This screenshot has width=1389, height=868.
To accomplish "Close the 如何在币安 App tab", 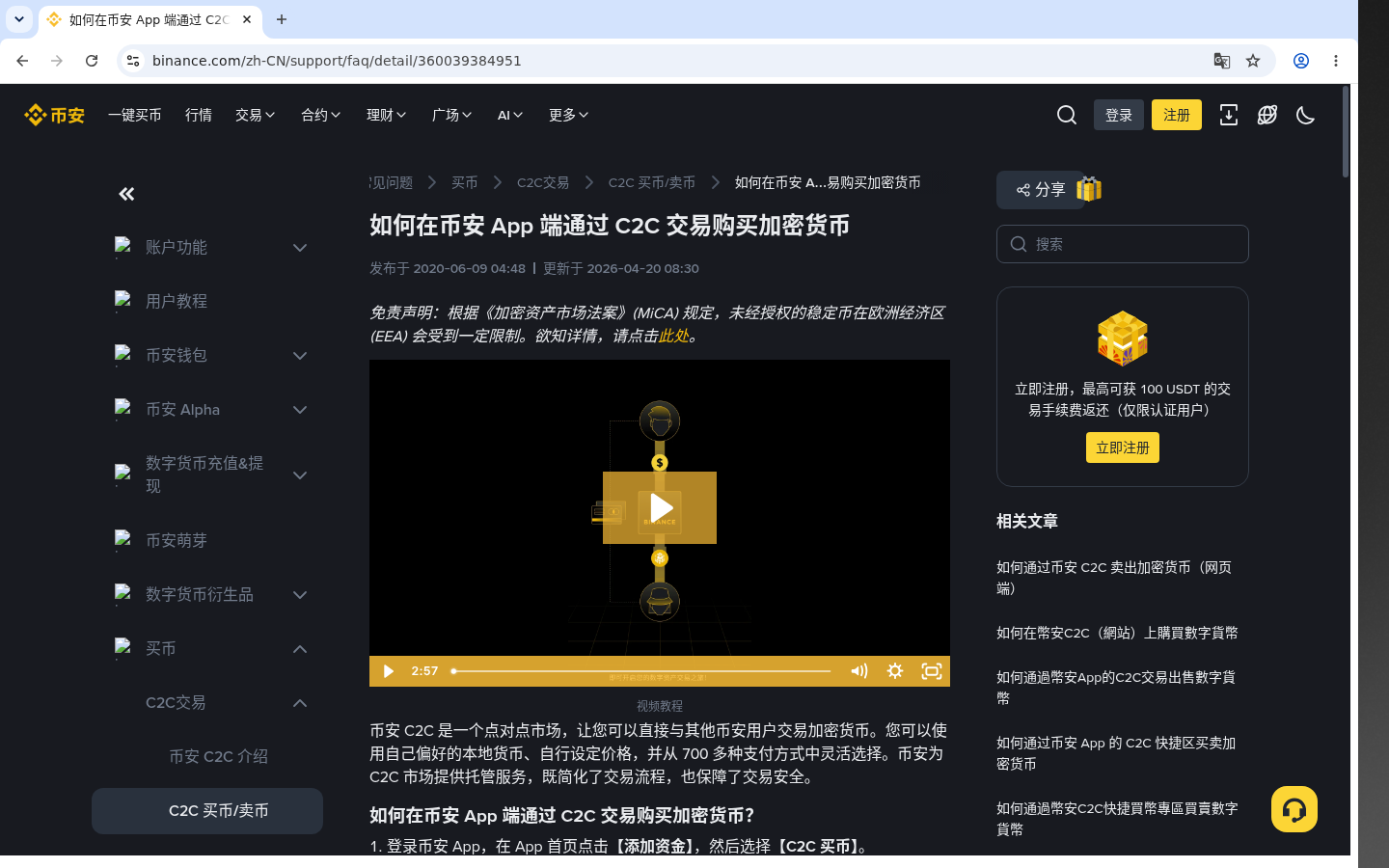I will 247,19.
